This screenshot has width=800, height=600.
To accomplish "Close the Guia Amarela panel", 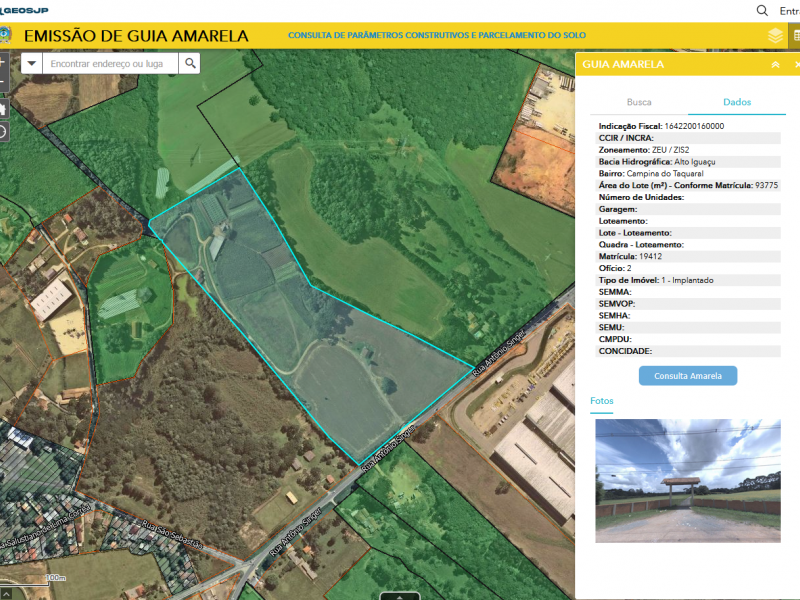I will pos(796,64).
